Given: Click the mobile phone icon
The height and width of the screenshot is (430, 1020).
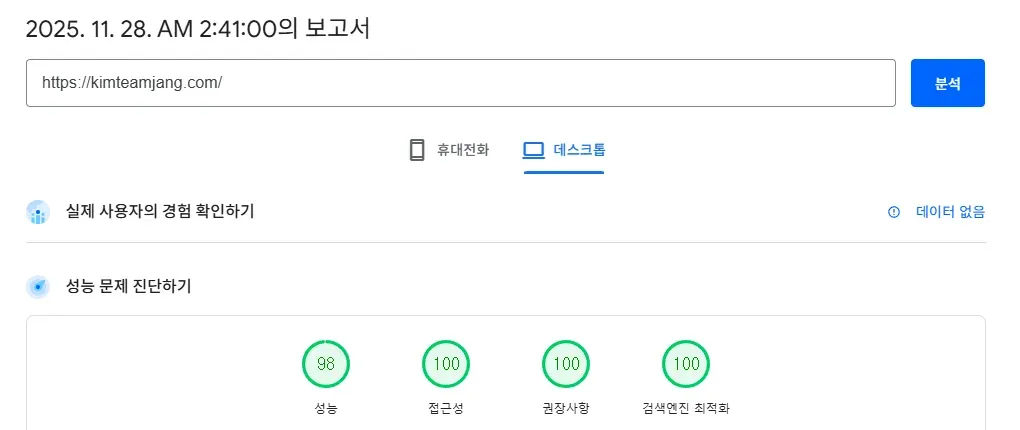Looking at the screenshot, I should click(417, 151).
